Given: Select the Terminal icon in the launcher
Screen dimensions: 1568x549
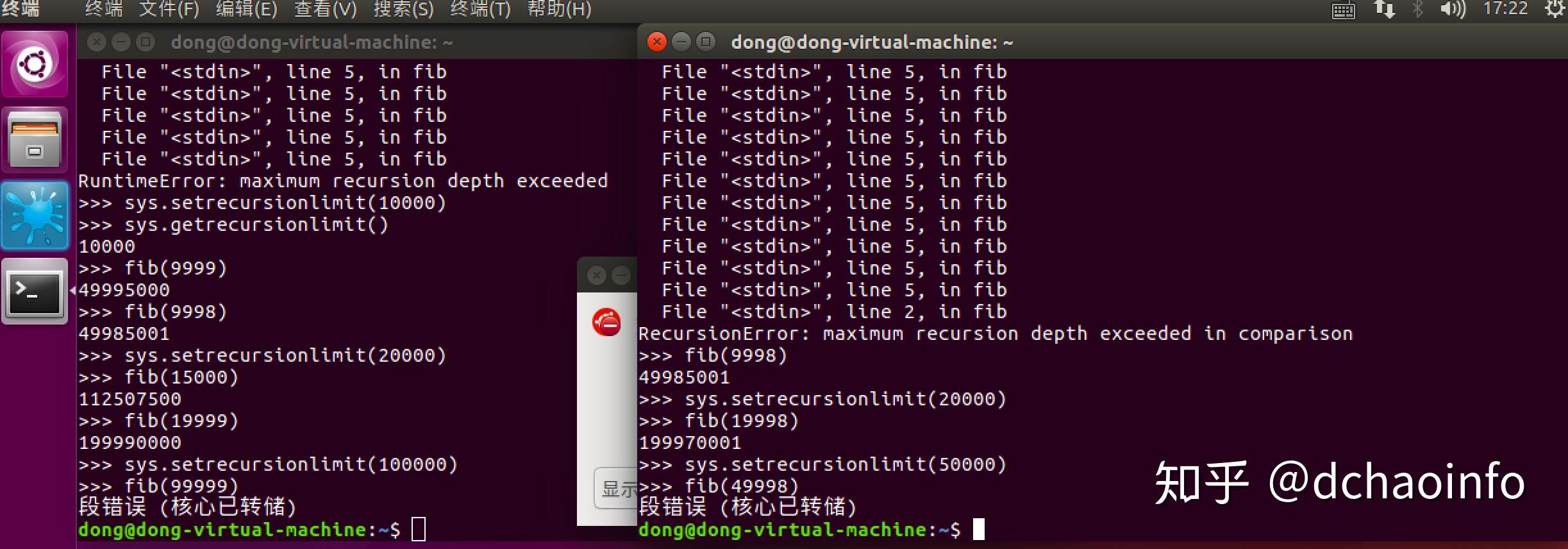Looking at the screenshot, I should (35, 291).
